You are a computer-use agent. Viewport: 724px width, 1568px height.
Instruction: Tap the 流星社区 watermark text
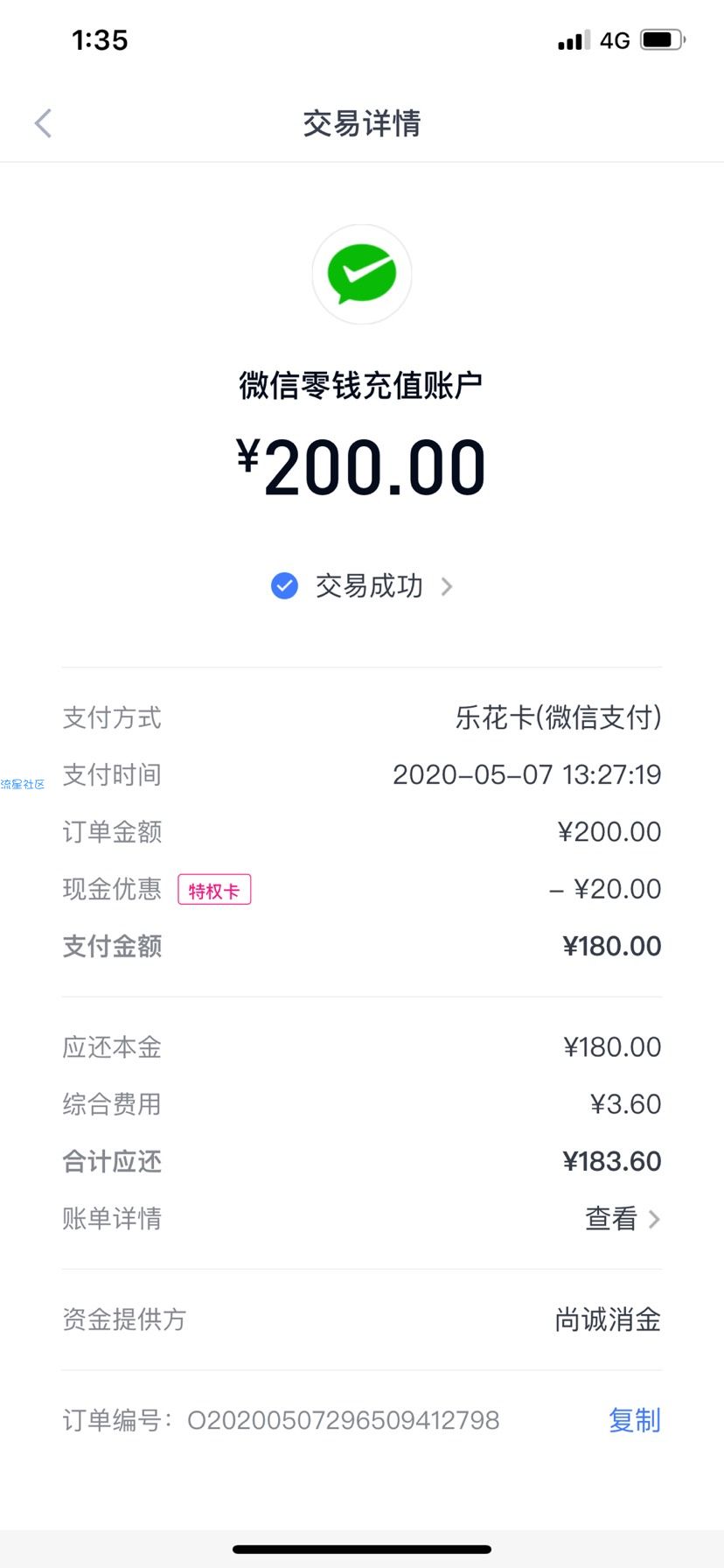(23, 784)
